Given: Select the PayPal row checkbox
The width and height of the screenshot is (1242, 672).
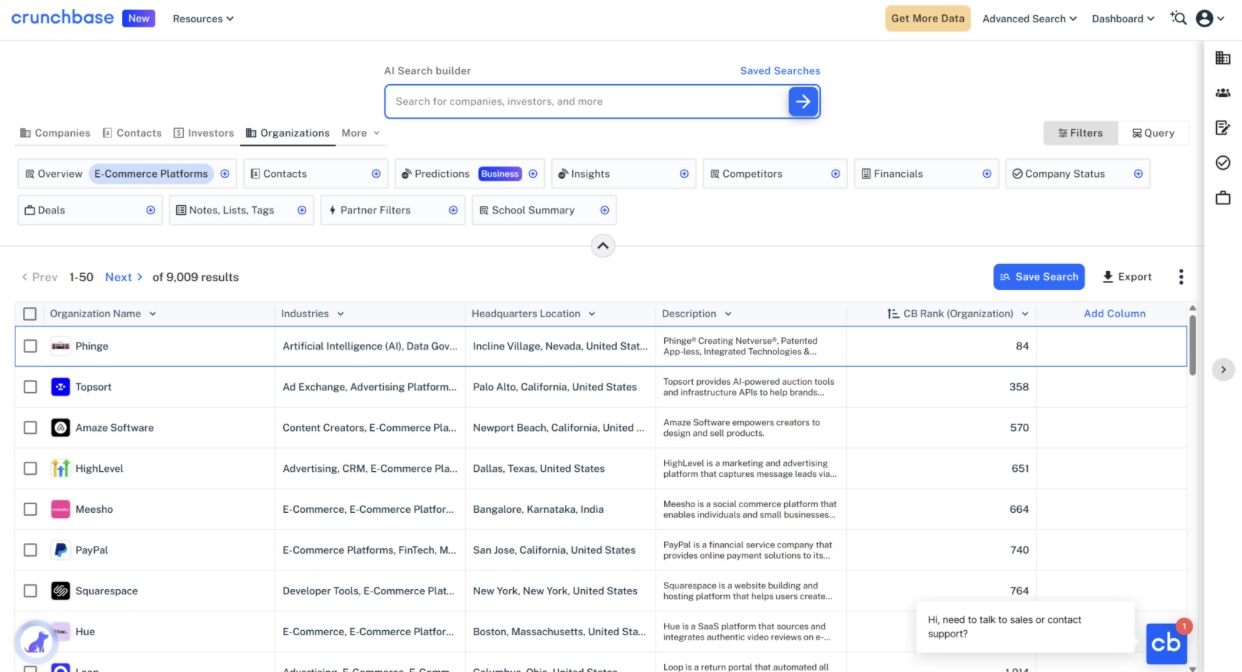Looking at the screenshot, I should (x=30, y=550).
